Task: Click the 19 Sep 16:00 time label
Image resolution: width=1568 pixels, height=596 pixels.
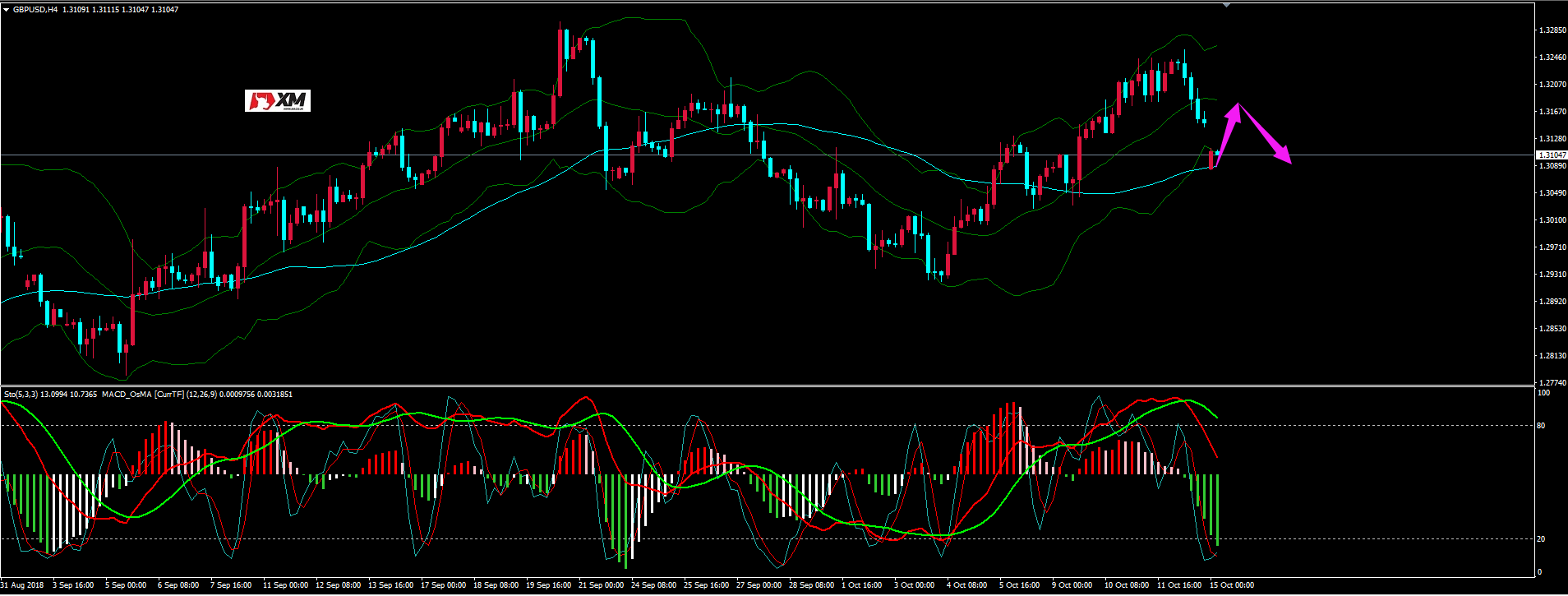Action: point(548,585)
